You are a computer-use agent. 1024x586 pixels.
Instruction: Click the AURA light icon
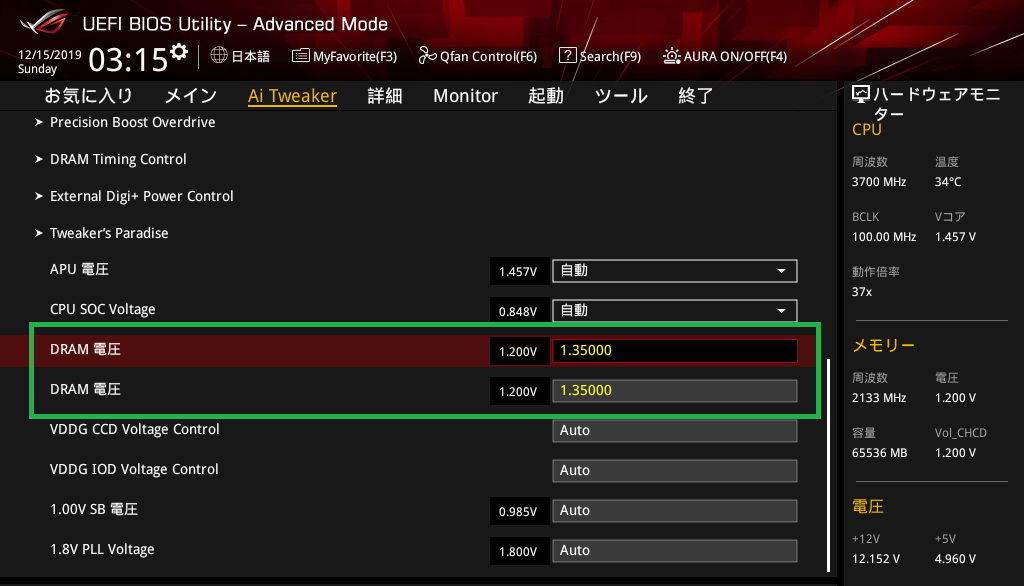pos(671,56)
